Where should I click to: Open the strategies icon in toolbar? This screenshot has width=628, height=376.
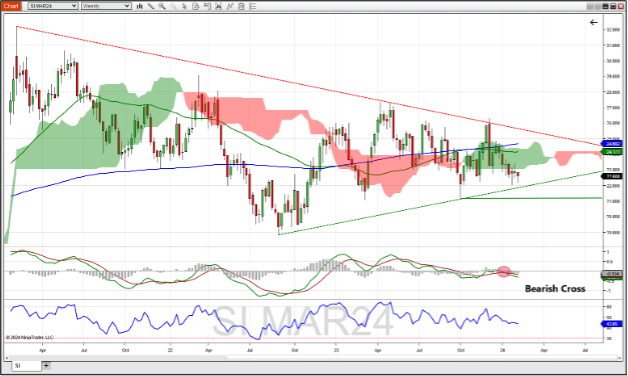pyautogui.click(x=230, y=6)
